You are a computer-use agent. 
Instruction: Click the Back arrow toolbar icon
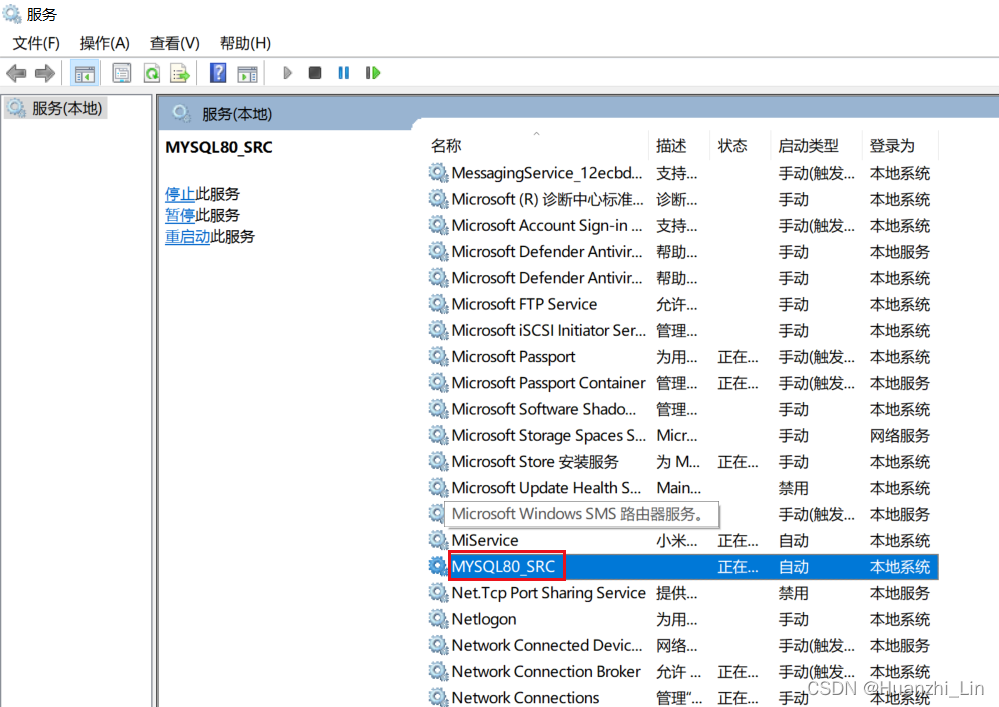click(x=16, y=73)
